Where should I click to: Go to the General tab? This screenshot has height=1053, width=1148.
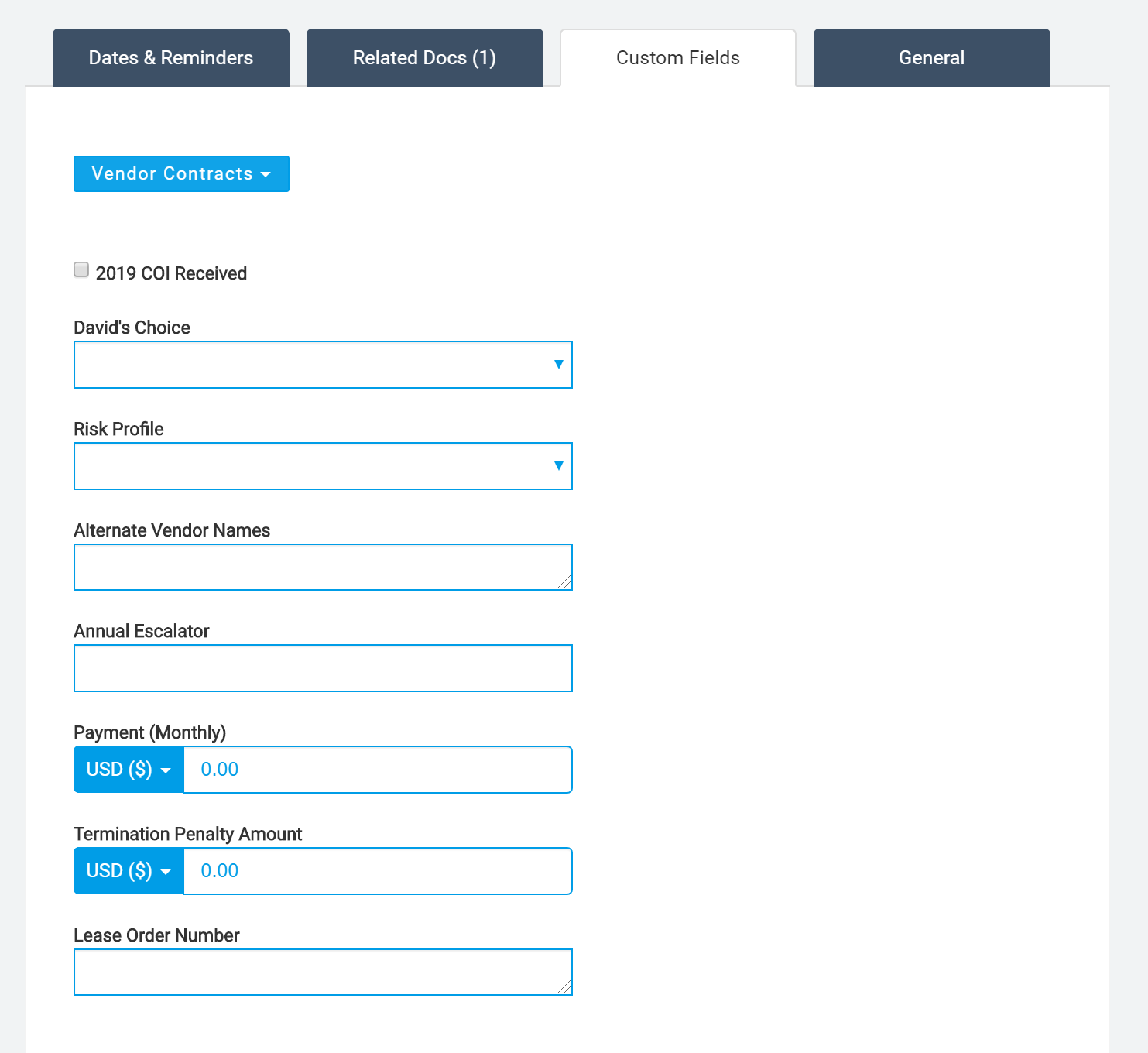click(932, 57)
